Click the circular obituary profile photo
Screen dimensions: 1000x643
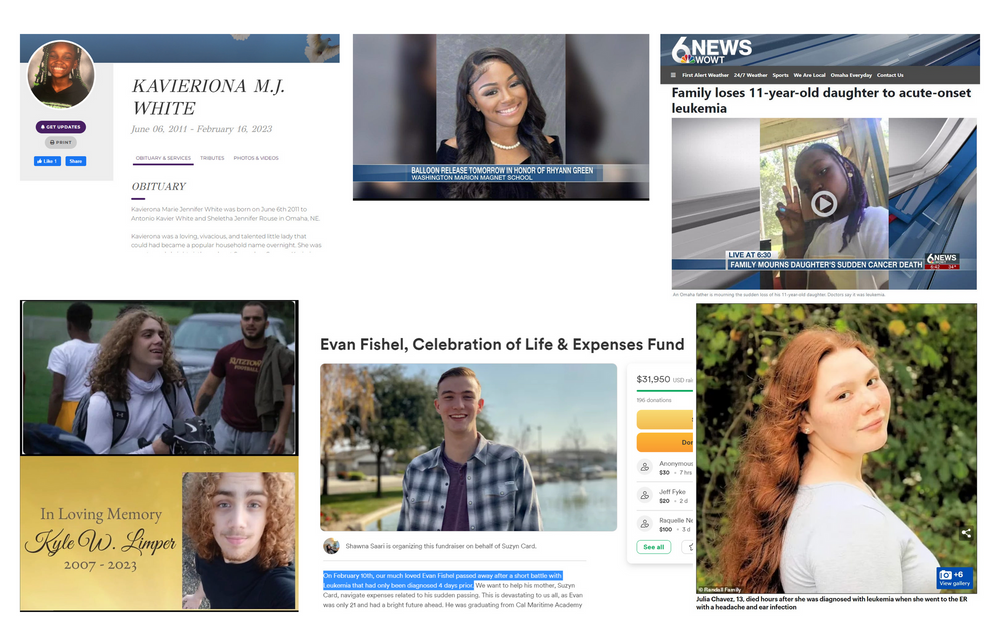coord(61,75)
